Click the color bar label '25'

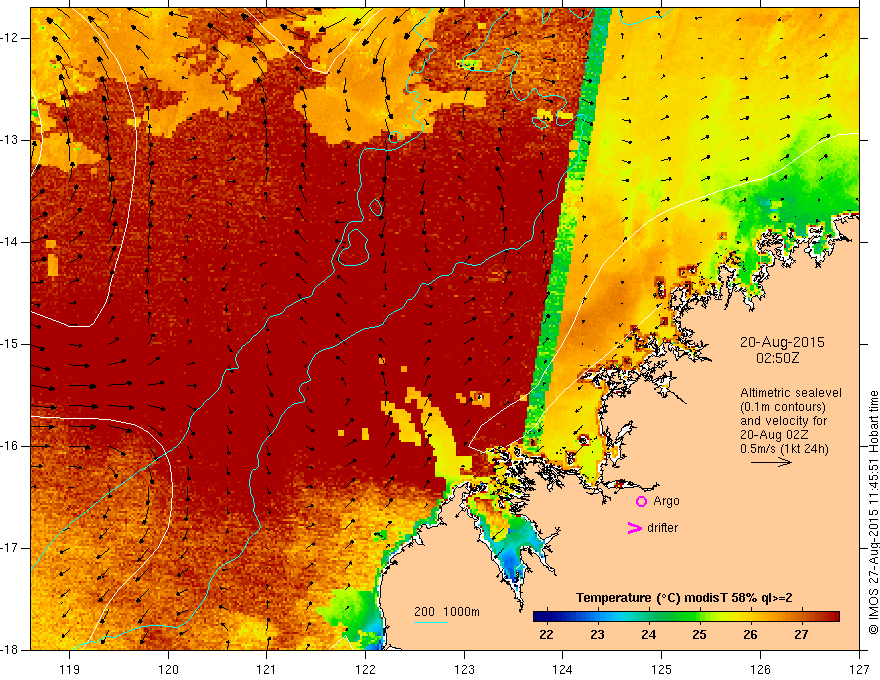tap(699, 635)
